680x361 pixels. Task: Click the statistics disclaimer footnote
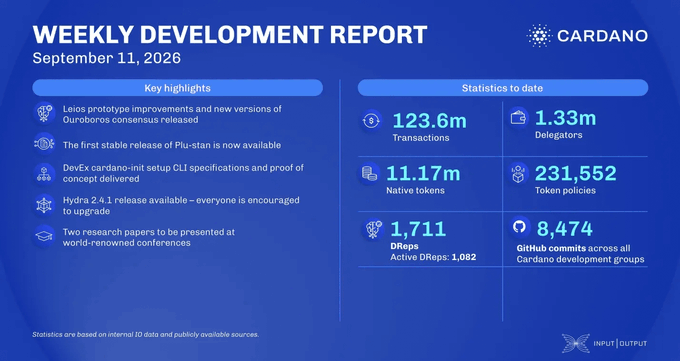point(146,335)
